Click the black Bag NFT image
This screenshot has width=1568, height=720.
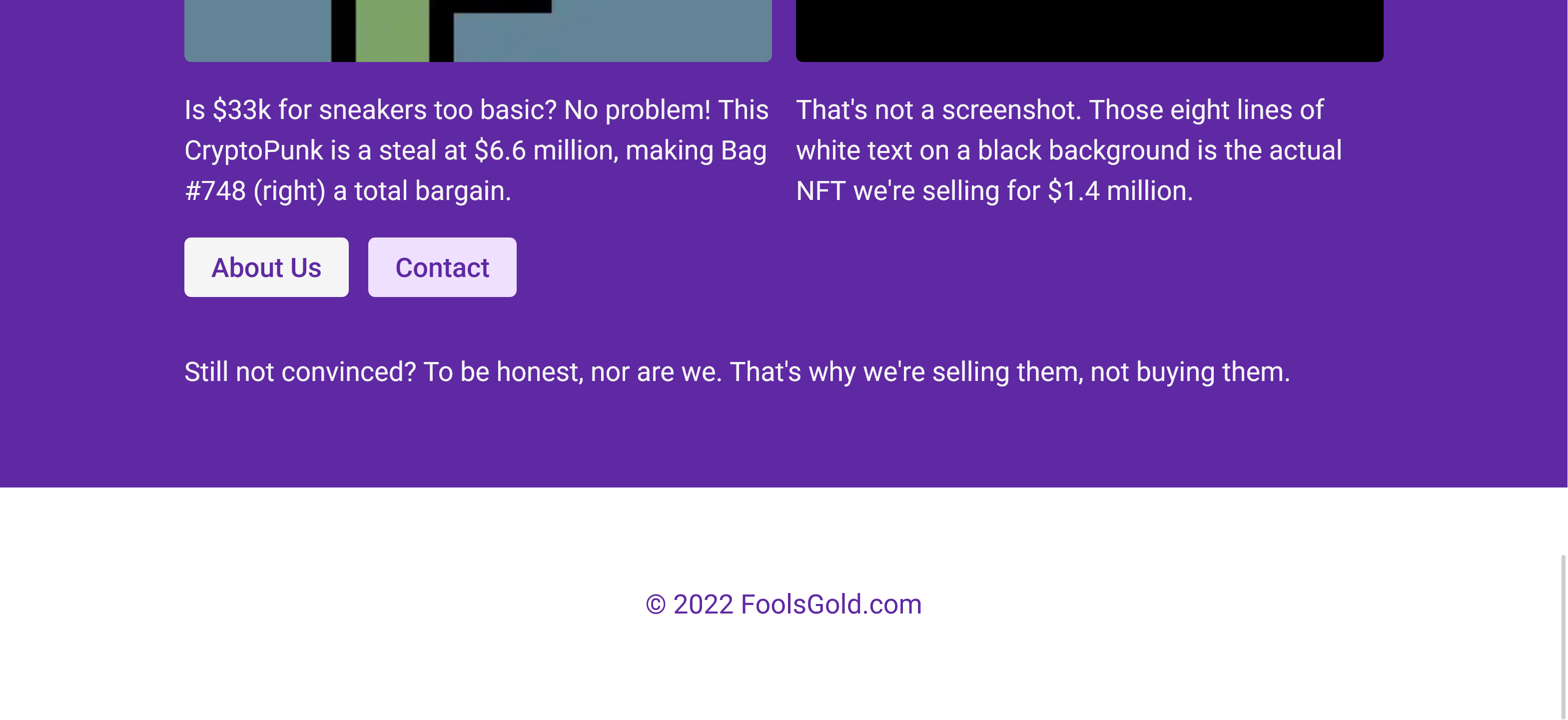(1089, 30)
